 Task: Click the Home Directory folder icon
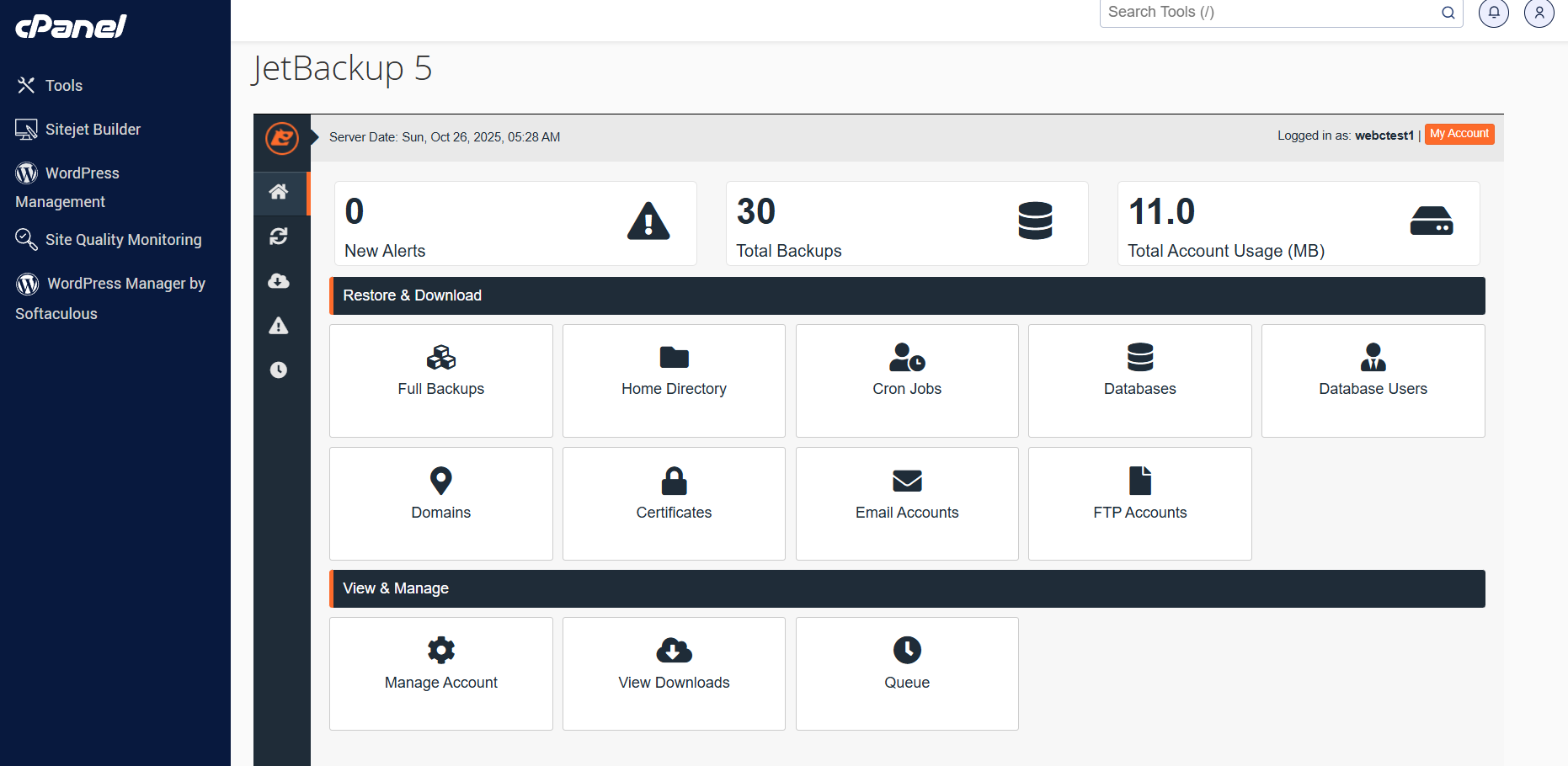675,358
